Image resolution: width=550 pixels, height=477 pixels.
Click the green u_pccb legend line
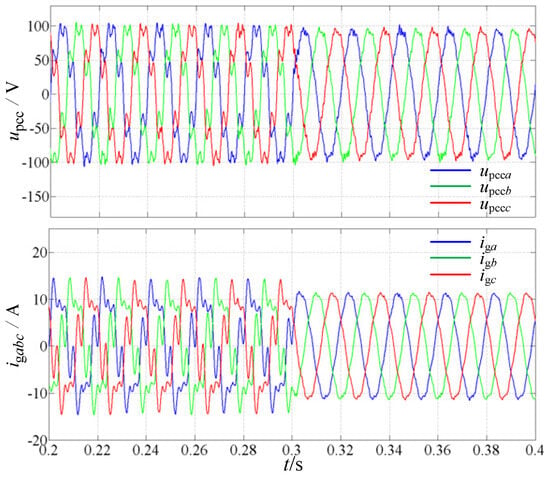click(x=450, y=186)
